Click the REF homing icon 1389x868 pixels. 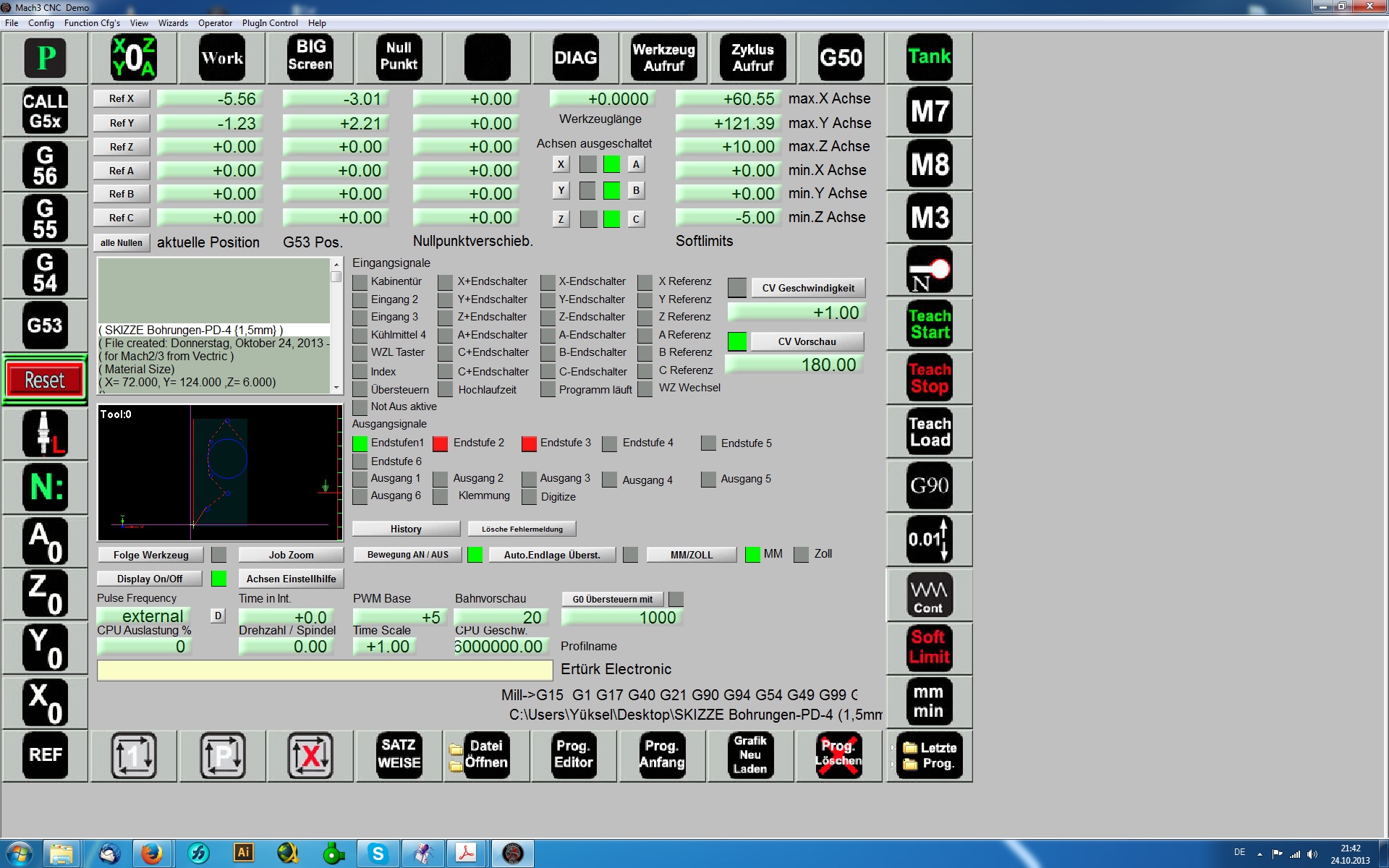click(x=45, y=755)
